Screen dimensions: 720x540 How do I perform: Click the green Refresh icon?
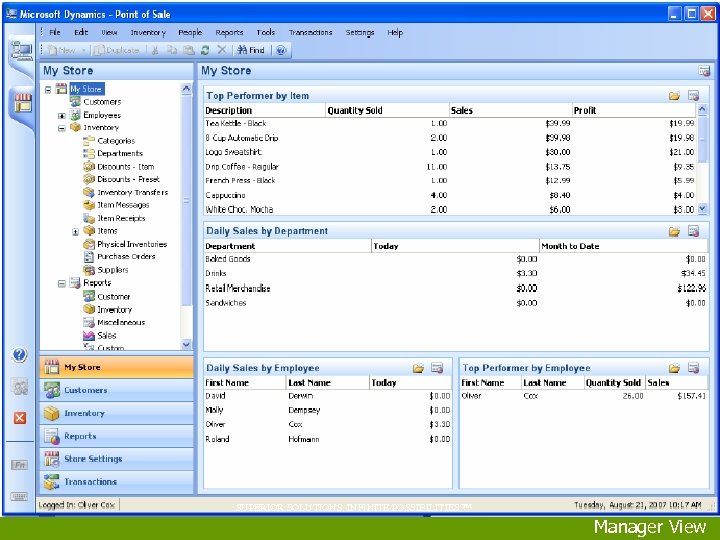[205, 50]
